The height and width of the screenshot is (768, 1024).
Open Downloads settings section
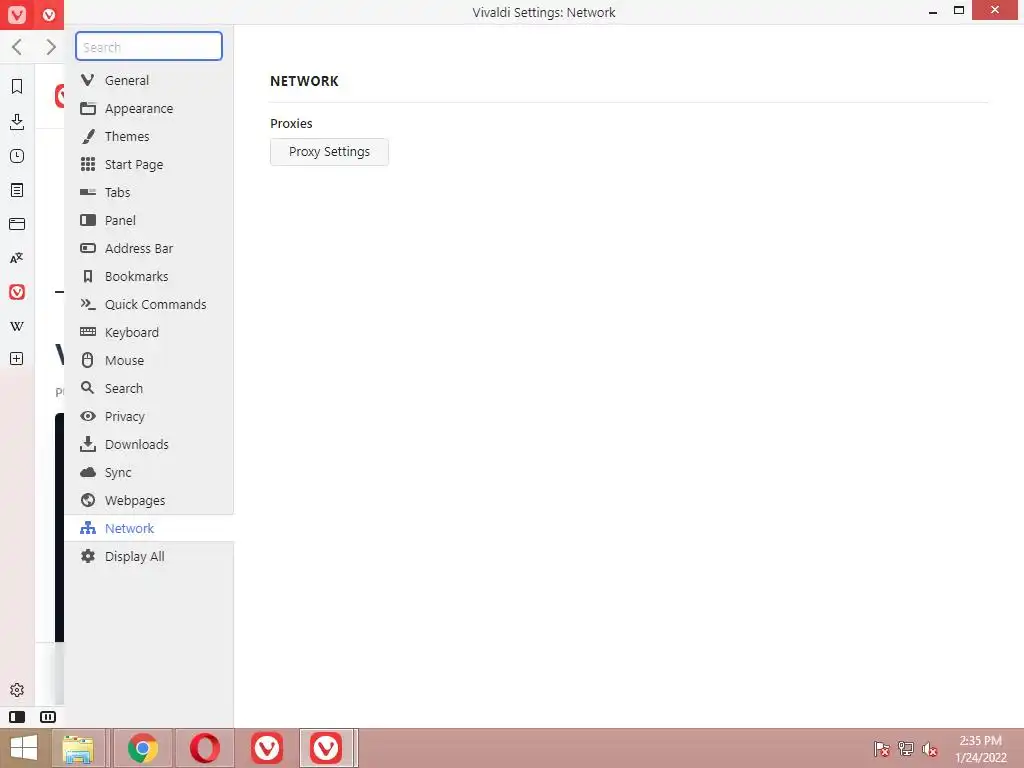click(149, 445)
